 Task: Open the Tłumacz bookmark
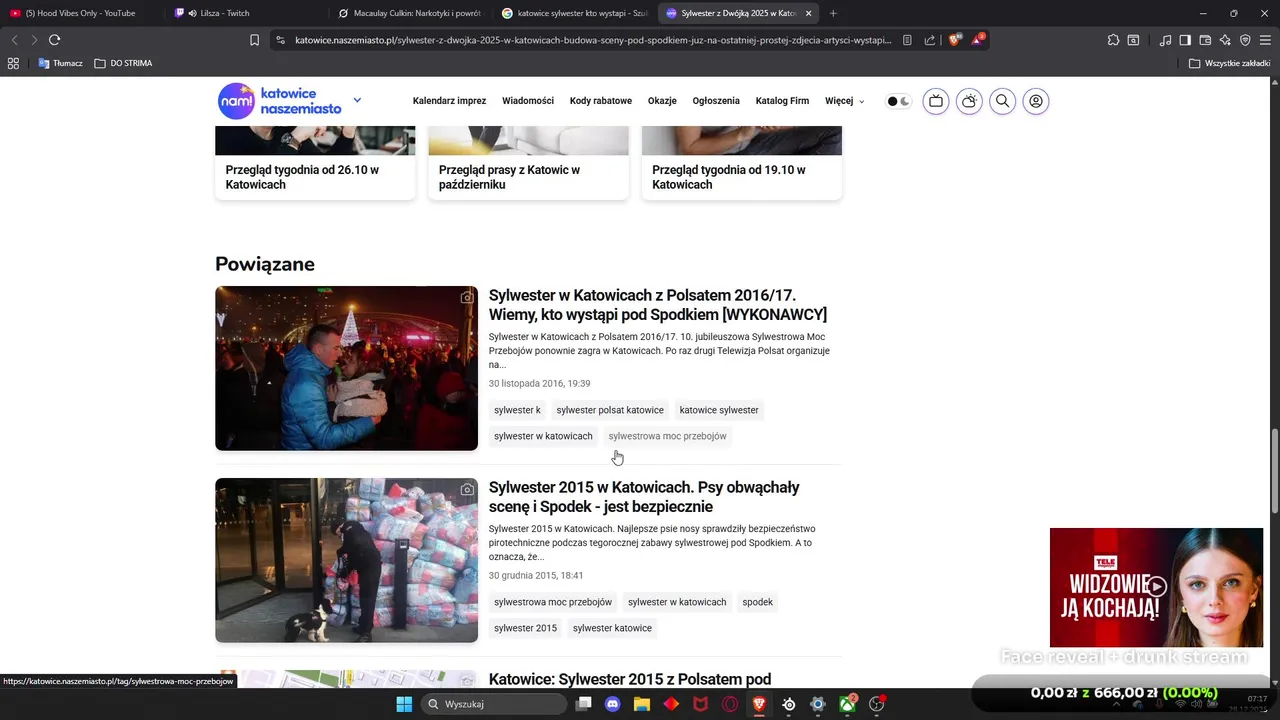pos(60,63)
